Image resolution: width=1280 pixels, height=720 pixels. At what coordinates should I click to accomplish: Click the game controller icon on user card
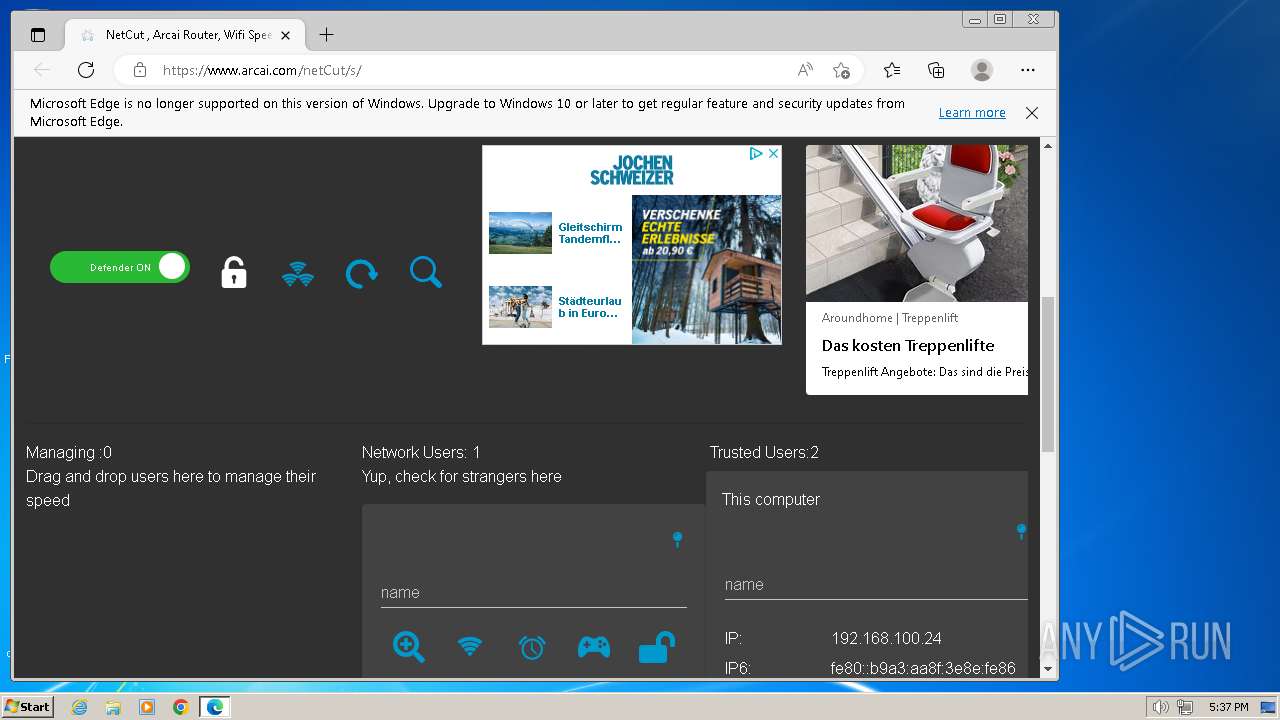594,647
